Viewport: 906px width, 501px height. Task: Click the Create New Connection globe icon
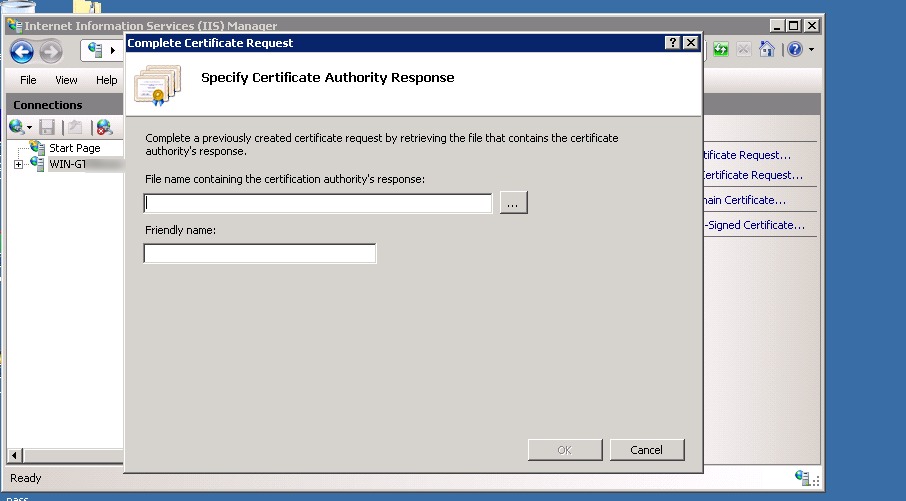pyautogui.click(x=16, y=127)
